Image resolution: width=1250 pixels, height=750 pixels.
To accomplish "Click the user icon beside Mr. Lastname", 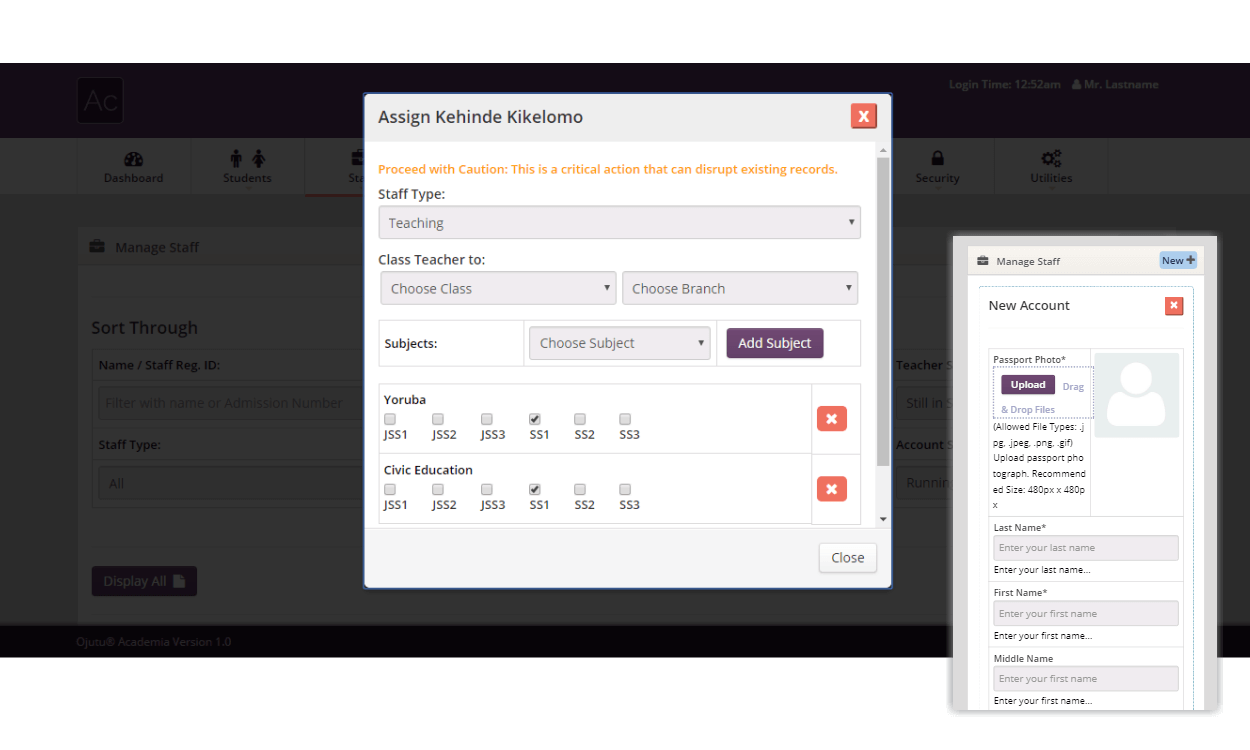I will point(1077,85).
